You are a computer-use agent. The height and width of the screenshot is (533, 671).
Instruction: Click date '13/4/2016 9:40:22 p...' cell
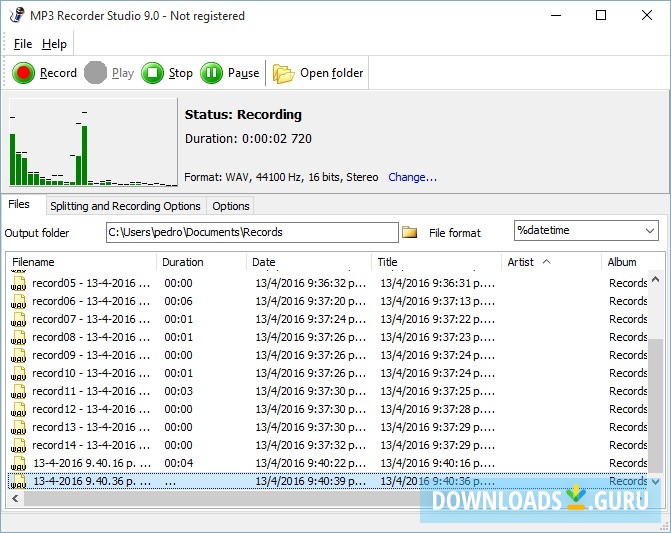pos(311,463)
